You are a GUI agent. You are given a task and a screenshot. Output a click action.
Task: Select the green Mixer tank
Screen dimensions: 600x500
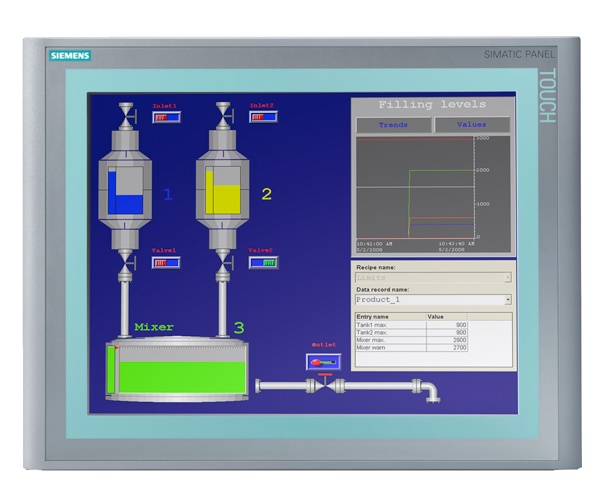point(177,369)
